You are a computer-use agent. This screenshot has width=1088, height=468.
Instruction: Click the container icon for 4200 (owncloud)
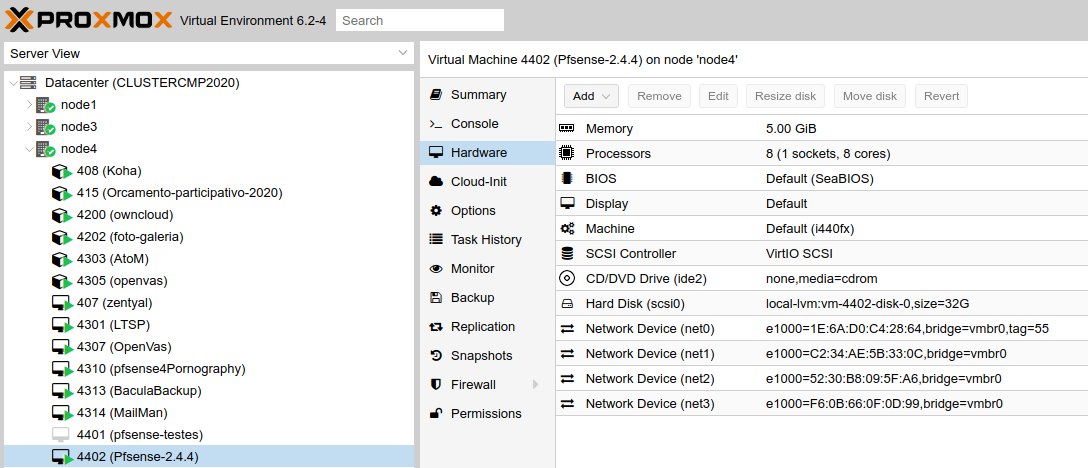pos(62,215)
